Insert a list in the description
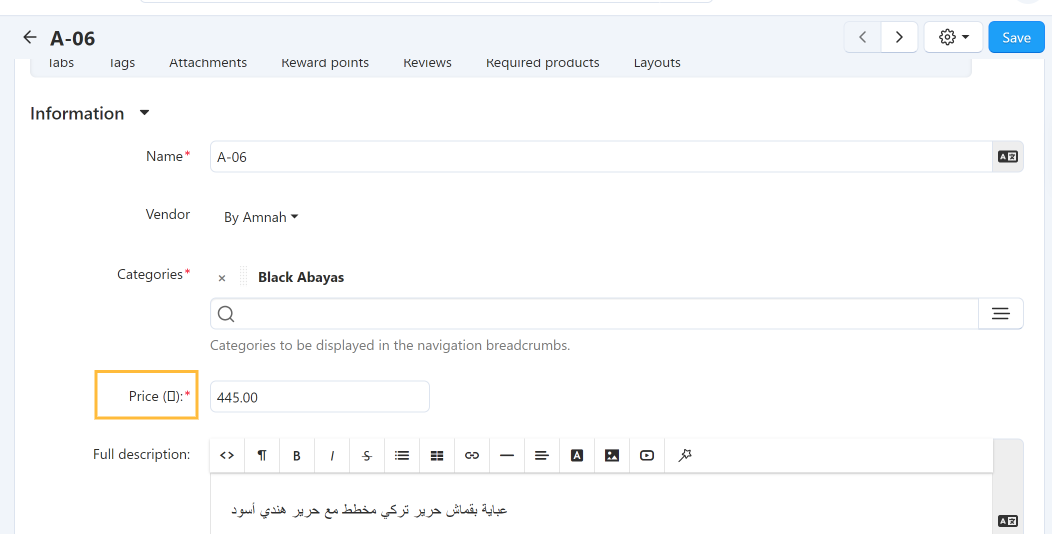Screen dimensions: 1052x534 (402, 456)
